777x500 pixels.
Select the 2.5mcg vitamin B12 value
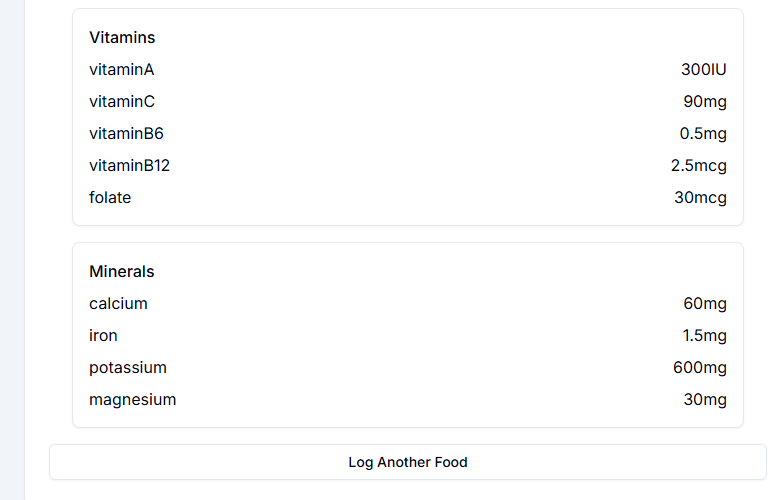tap(698, 166)
